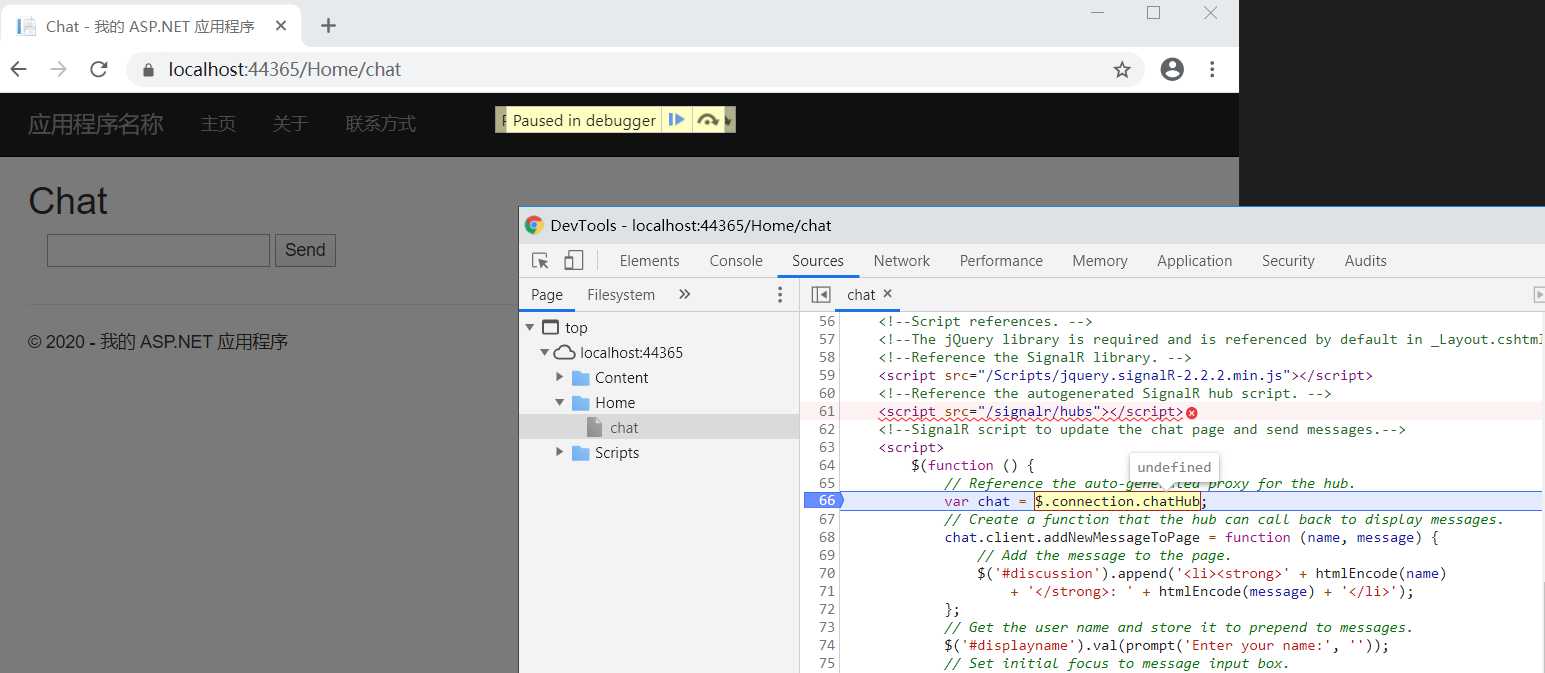Open the Chrome profile avatar
The width and height of the screenshot is (1545, 673).
(1172, 69)
